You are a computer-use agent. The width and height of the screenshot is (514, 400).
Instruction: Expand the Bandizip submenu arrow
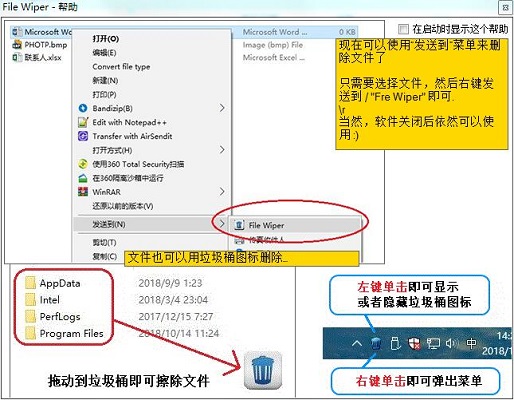click(x=222, y=108)
